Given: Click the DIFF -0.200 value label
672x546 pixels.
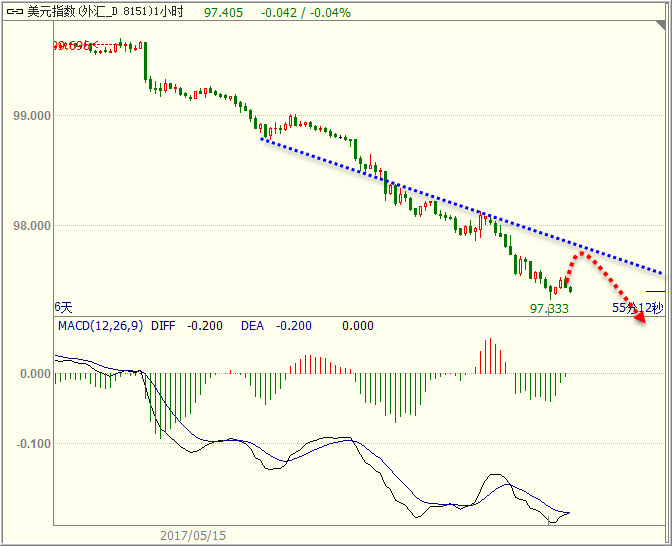Looking at the screenshot, I should click(187, 325).
